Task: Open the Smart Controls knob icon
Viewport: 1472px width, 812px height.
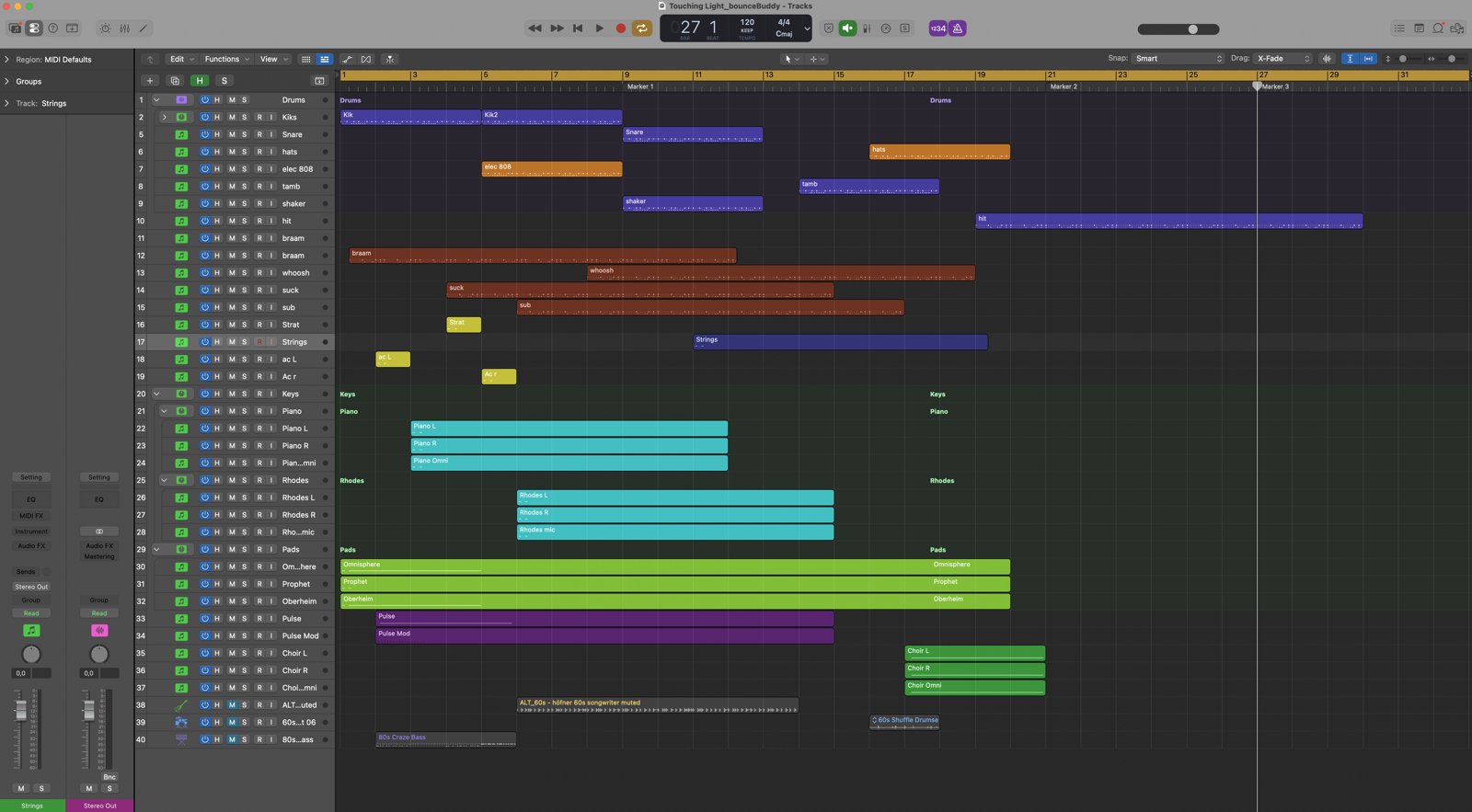Action: 105,29
